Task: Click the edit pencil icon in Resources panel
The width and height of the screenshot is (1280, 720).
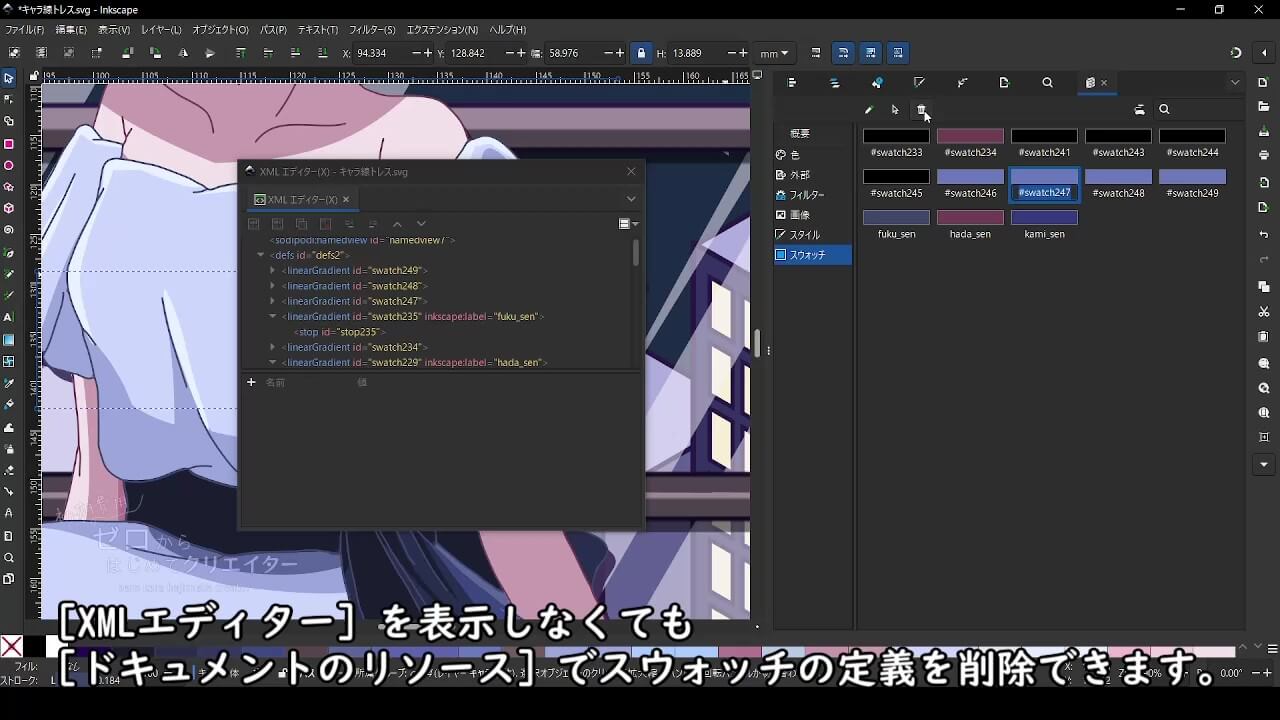Action: (x=868, y=110)
